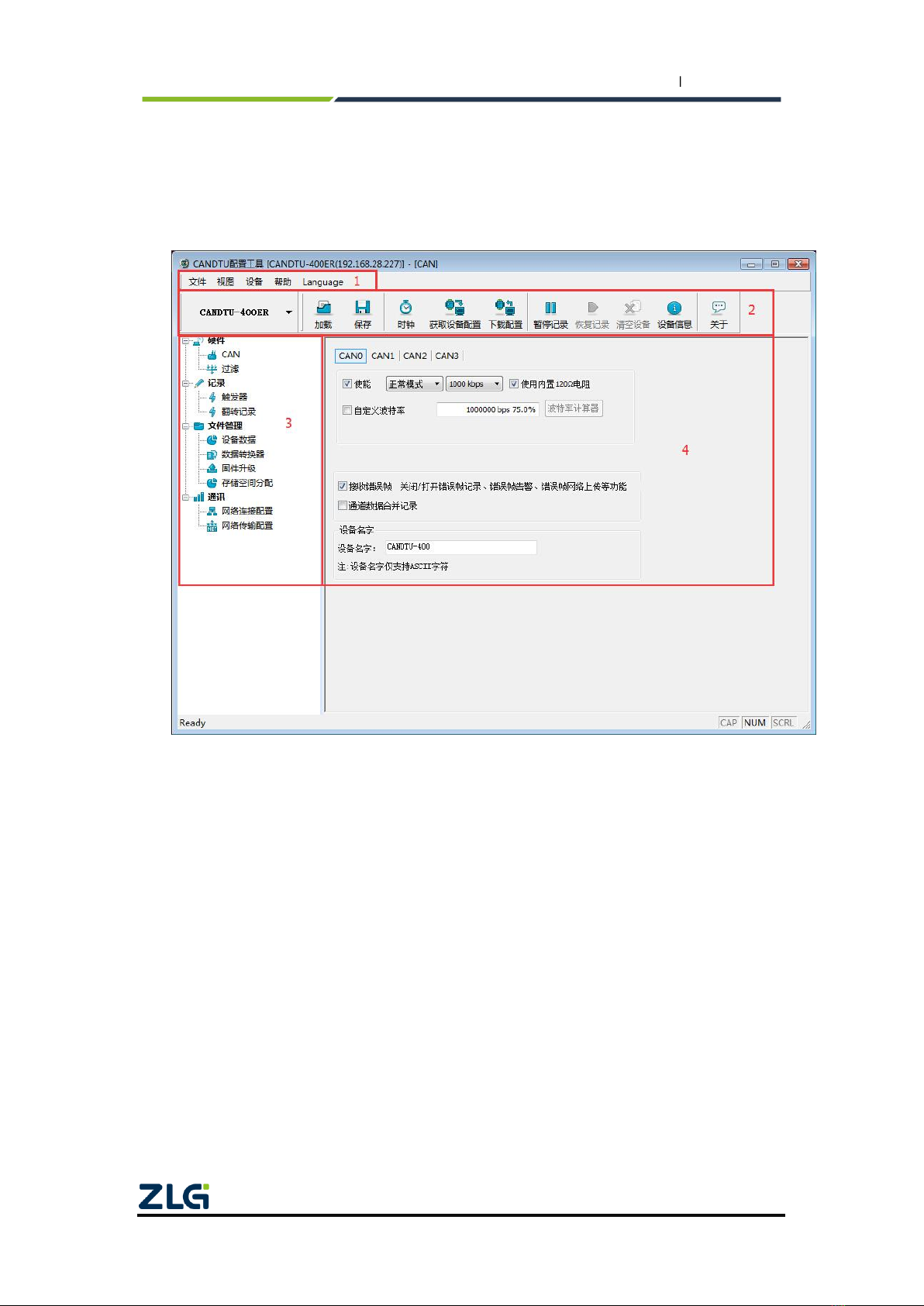Click the 加载 (load) toolbar icon
The image size is (924, 1306).
click(x=323, y=308)
